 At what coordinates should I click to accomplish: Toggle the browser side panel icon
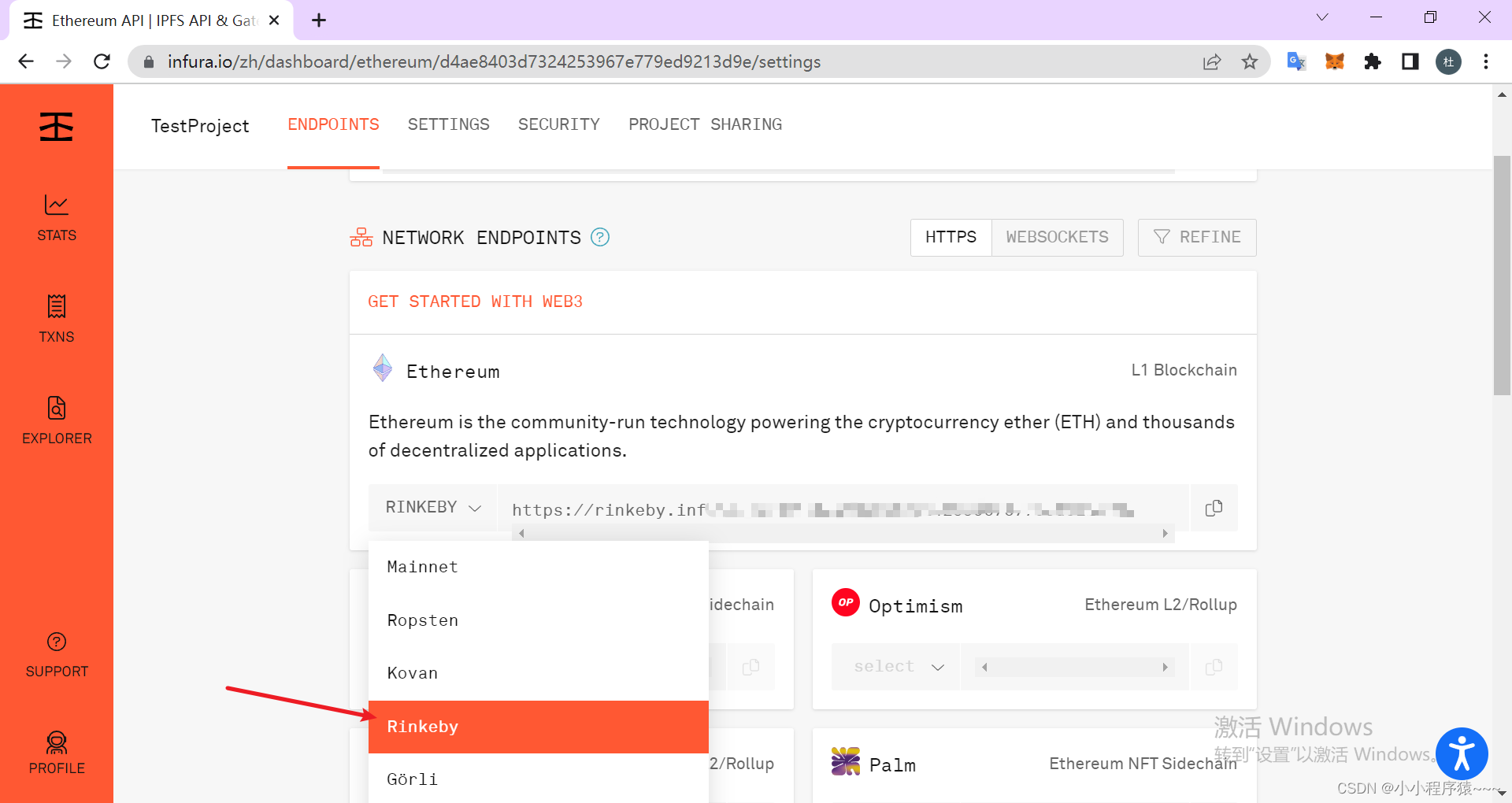[1410, 61]
